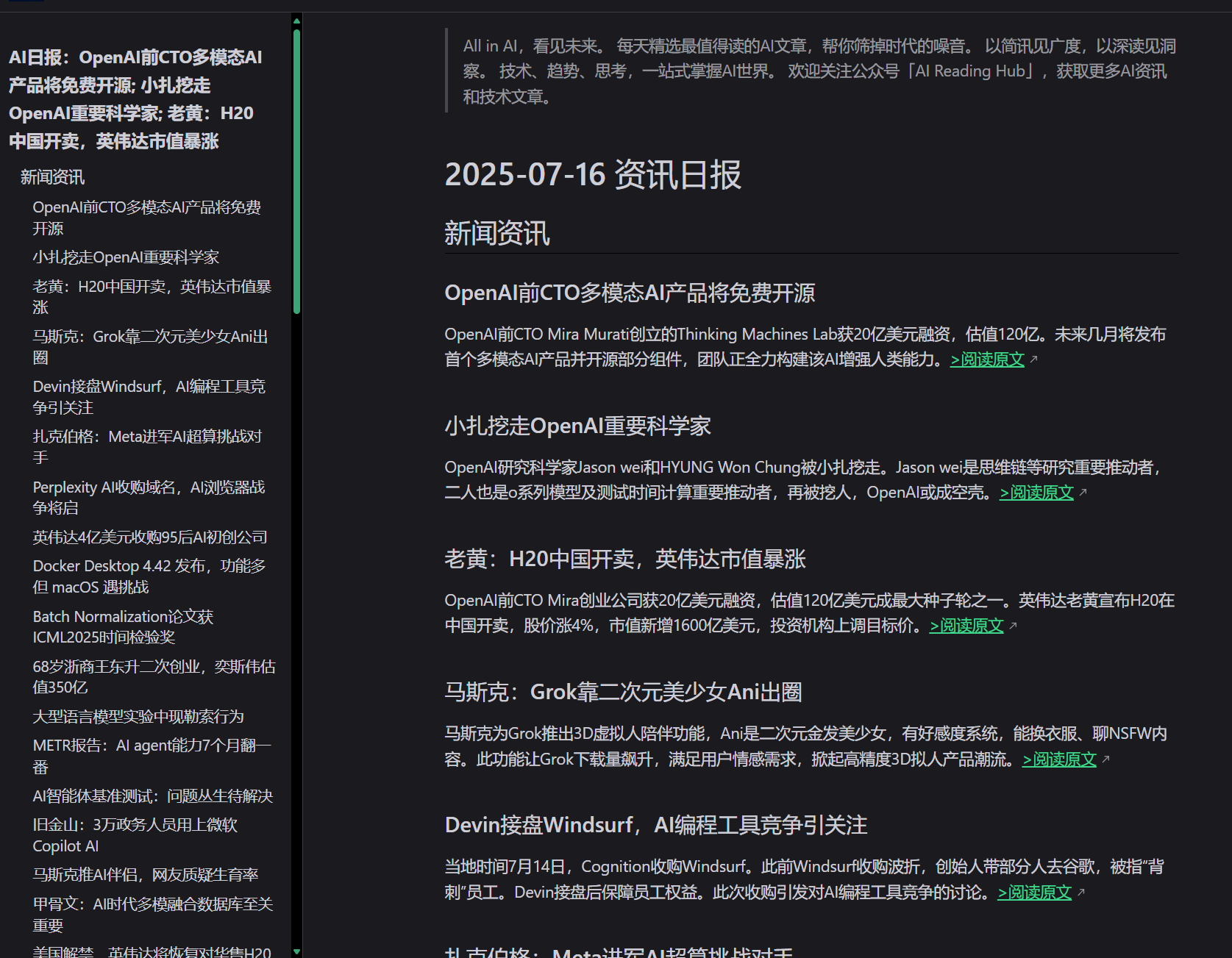Click heading Devin接盘Windsurf，AI编程工具竞争引关注
1232x958 pixels.
click(x=656, y=826)
